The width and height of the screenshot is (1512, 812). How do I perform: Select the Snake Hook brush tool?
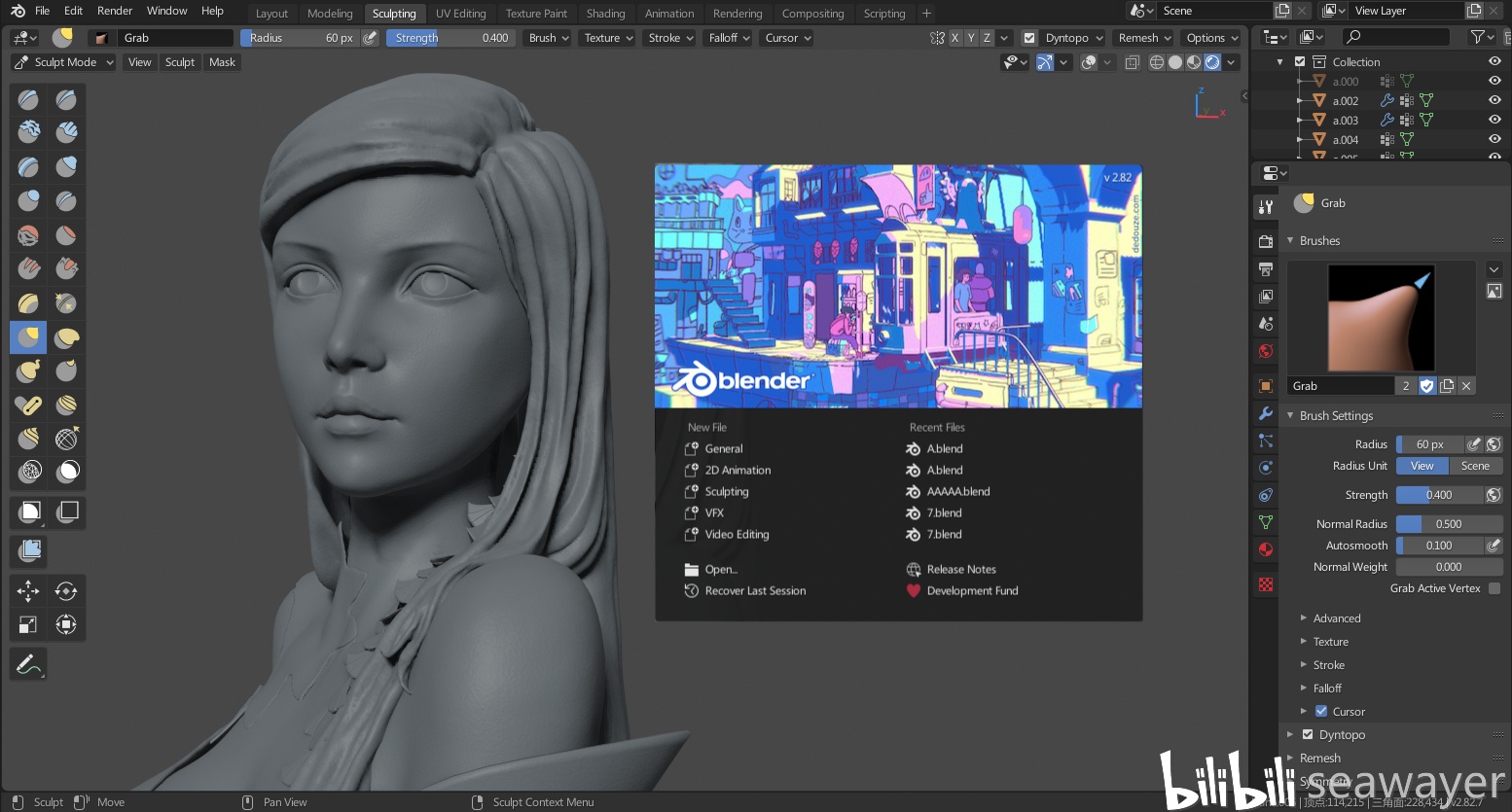(x=29, y=371)
